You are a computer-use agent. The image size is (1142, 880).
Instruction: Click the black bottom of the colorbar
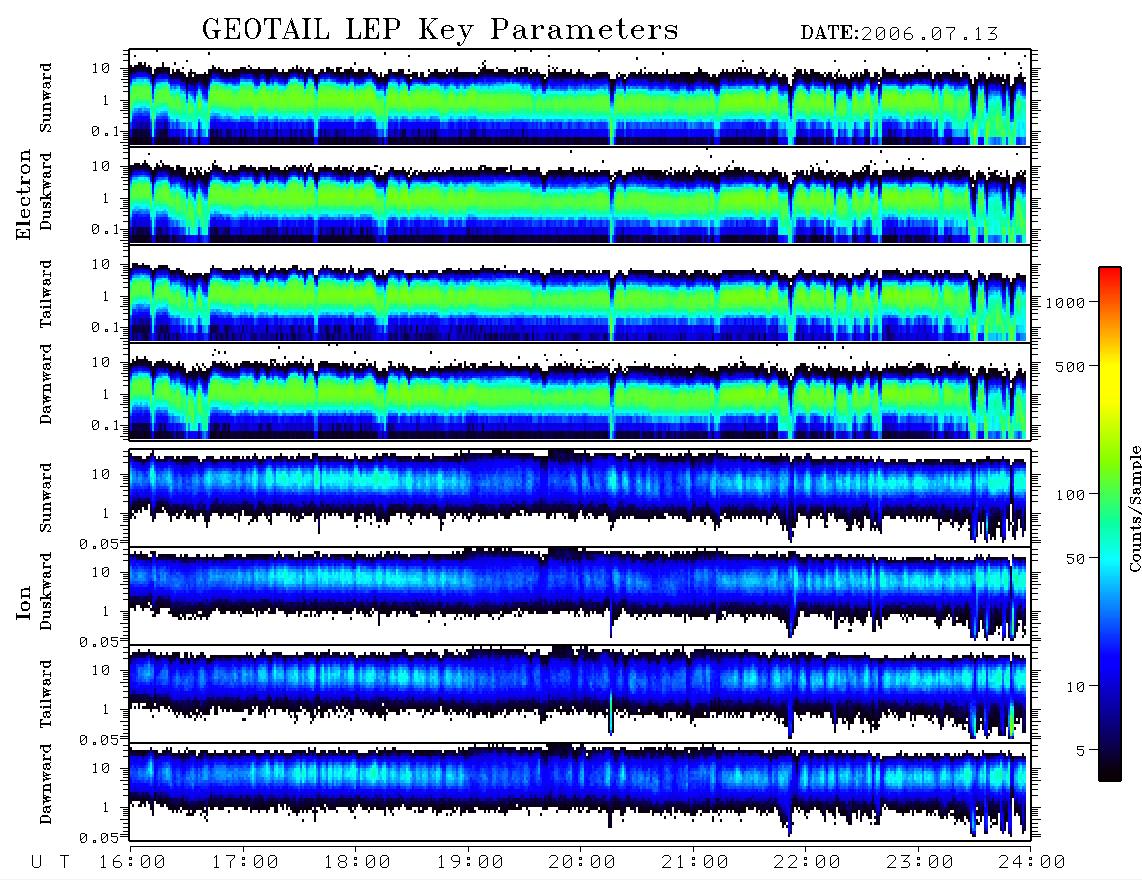point(1110,771)
